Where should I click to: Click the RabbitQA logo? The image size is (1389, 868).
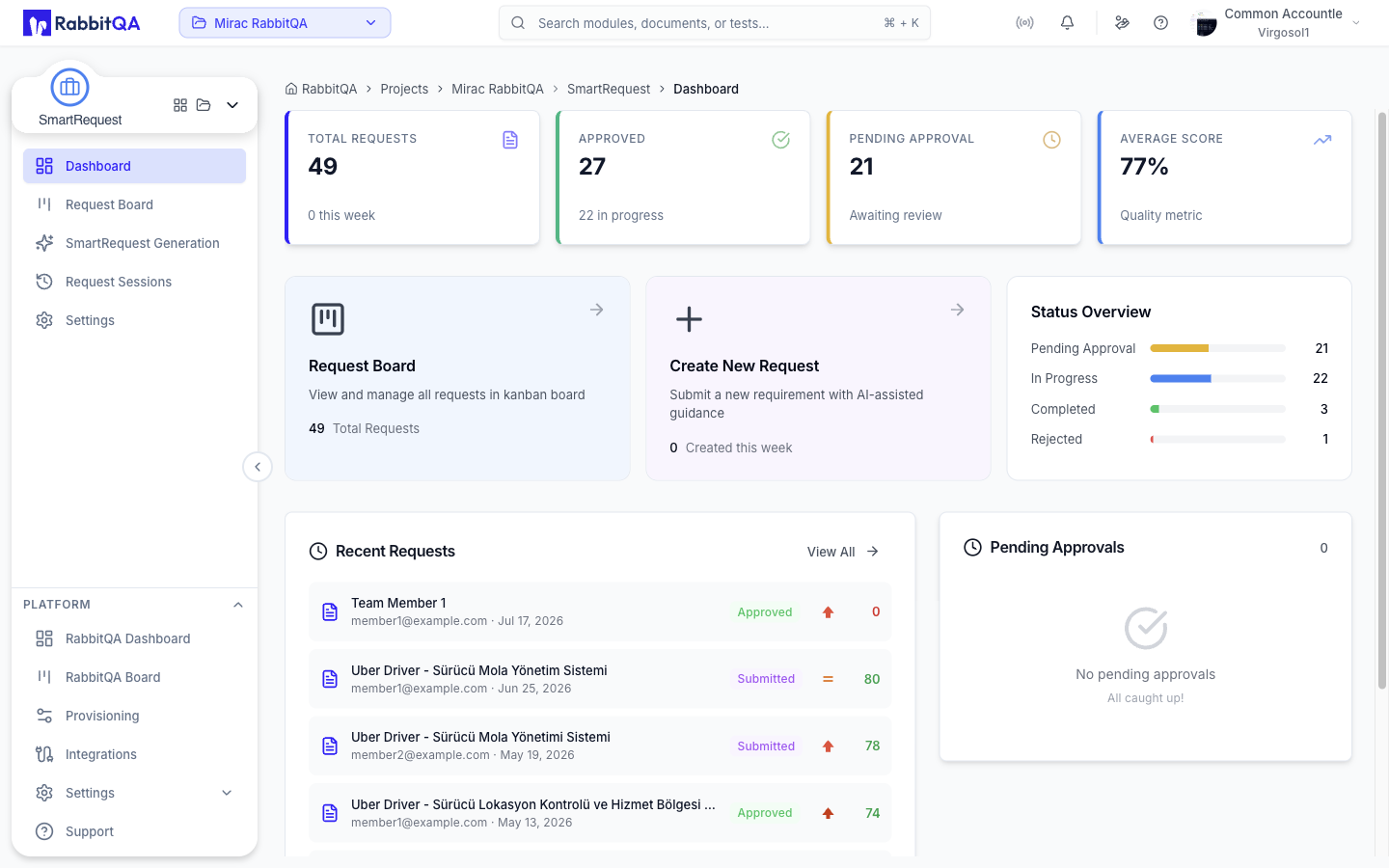pos(82,23)
